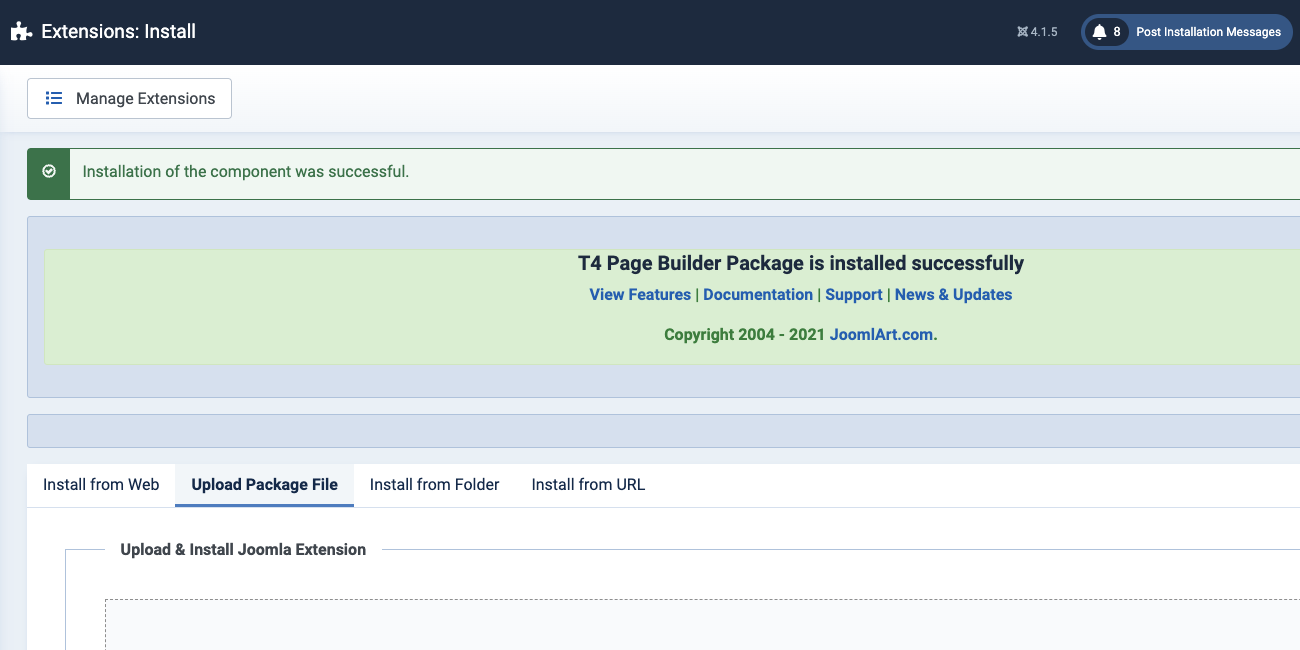Click the notification bell icon
The width and height of the screenshot is (1300, 650).
coord(1099,32)
